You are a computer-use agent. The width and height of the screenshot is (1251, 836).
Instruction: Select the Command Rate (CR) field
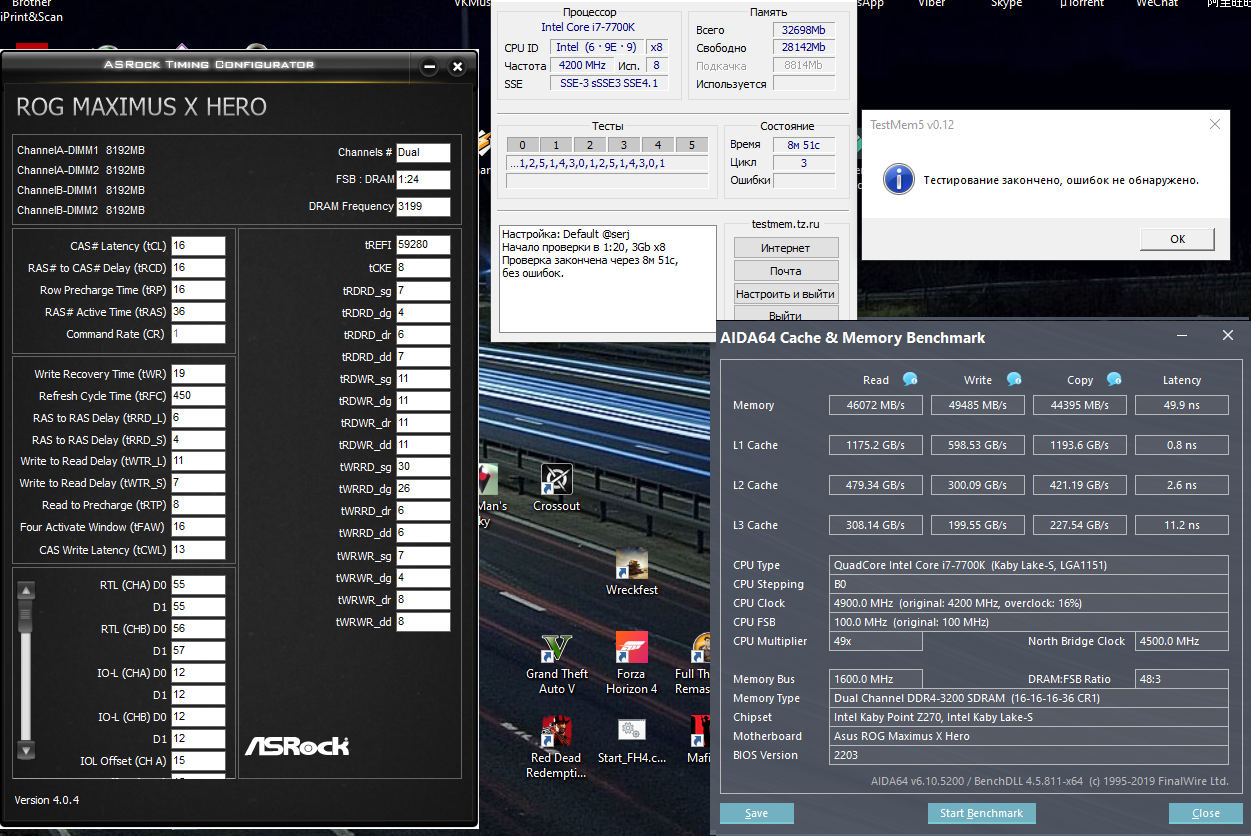point(198,334)
